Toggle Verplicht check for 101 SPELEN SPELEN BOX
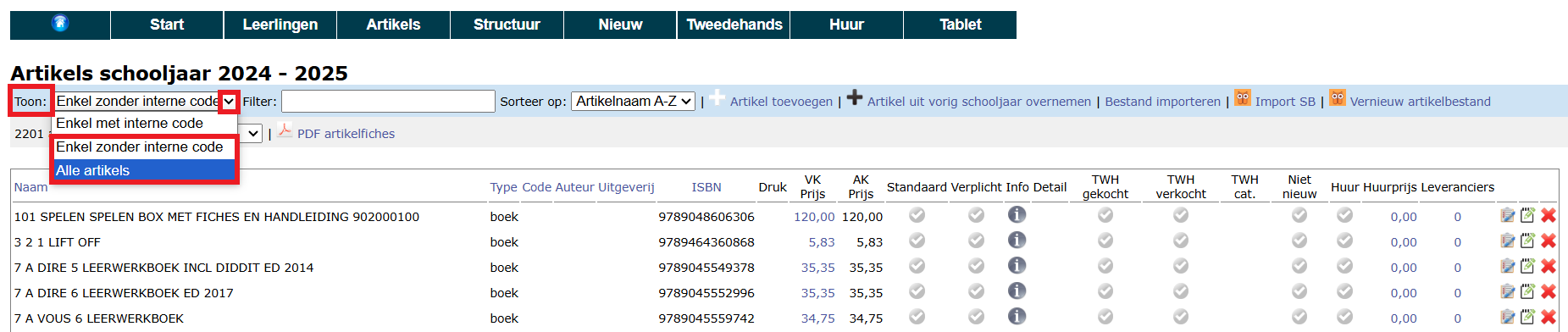 click(x=976, y=216)
